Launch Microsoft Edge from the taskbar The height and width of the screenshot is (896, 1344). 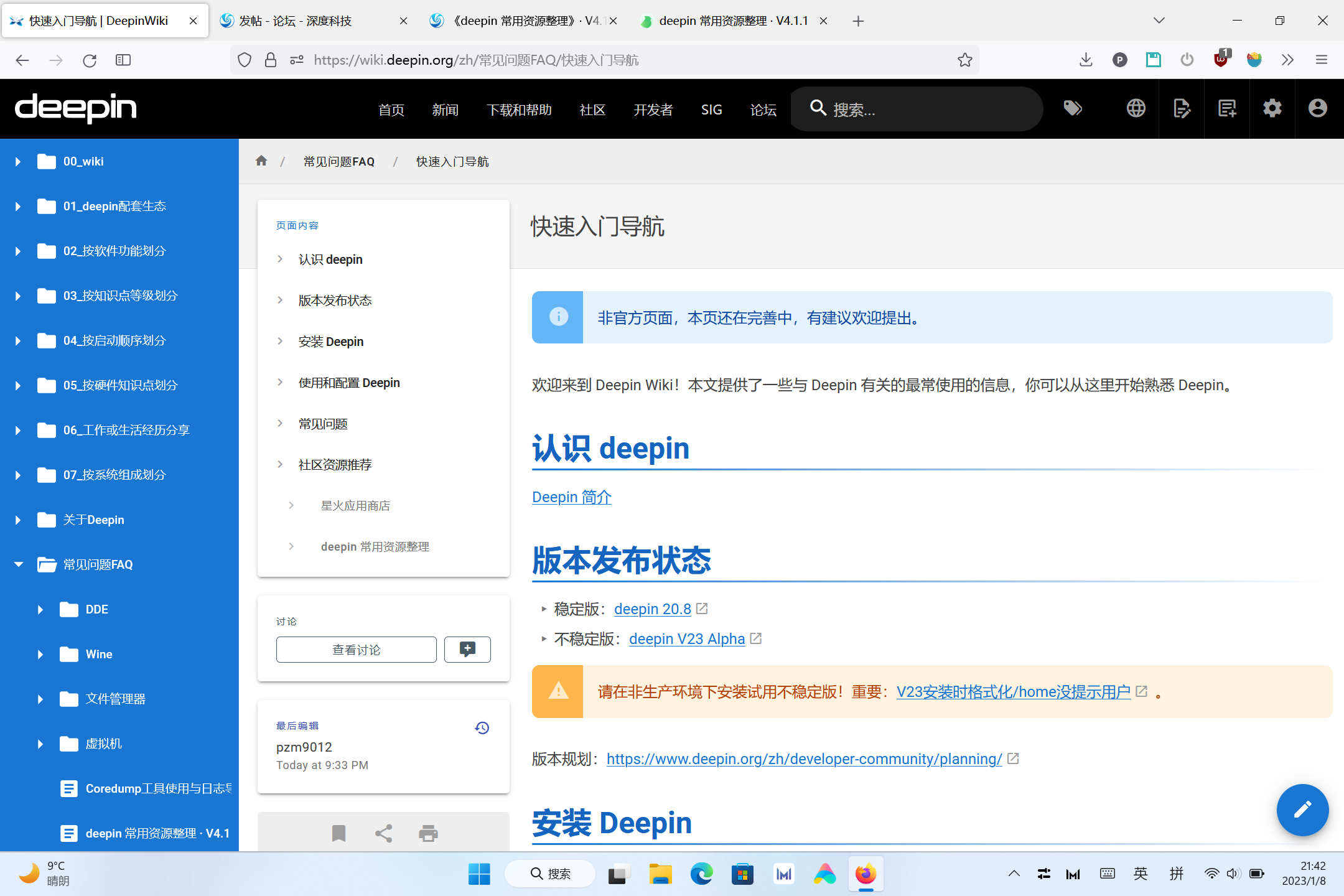(701, 874)
